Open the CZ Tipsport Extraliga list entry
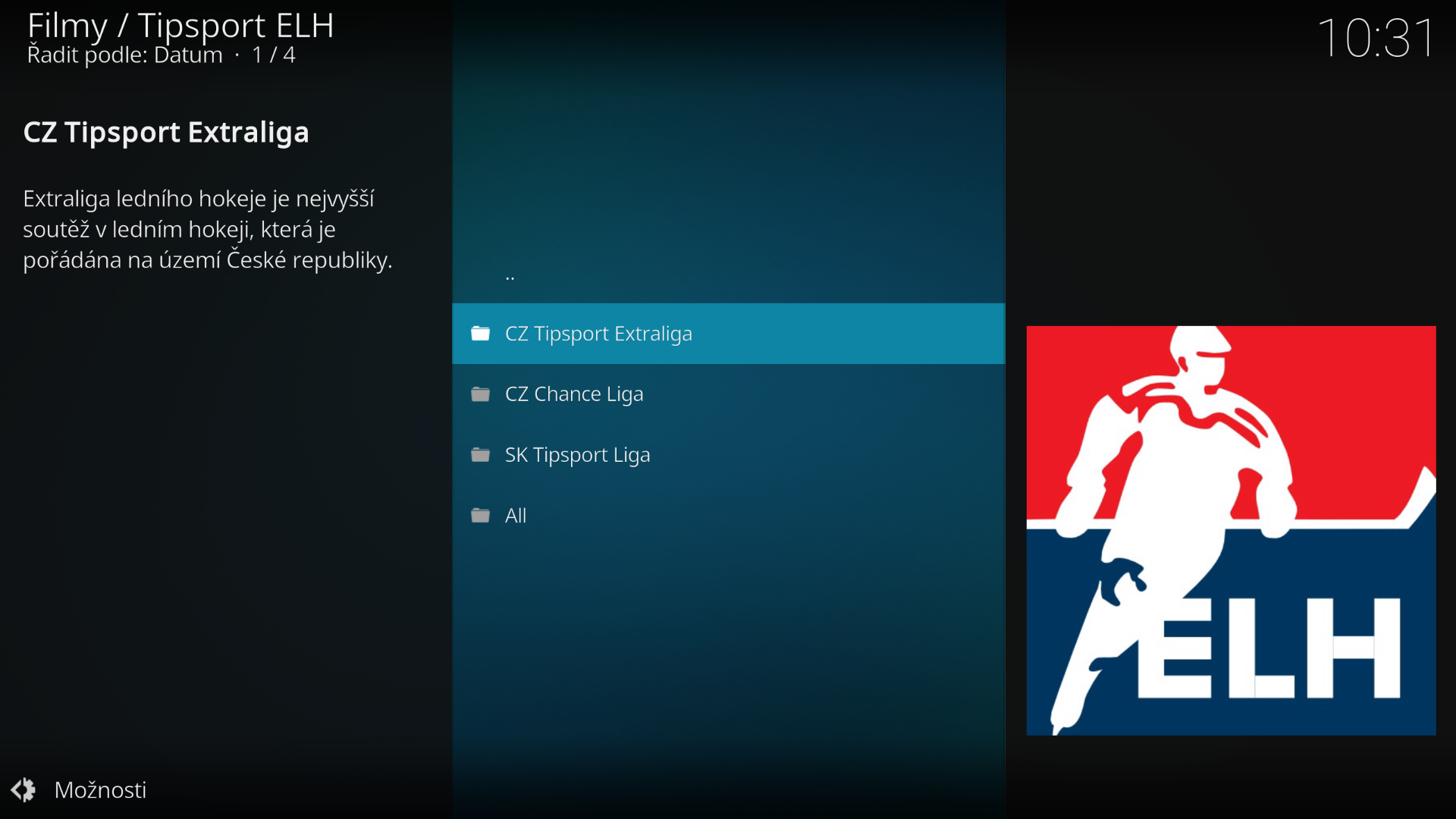The width and height of the screenshot is (1456, 819). coord(598,334)
